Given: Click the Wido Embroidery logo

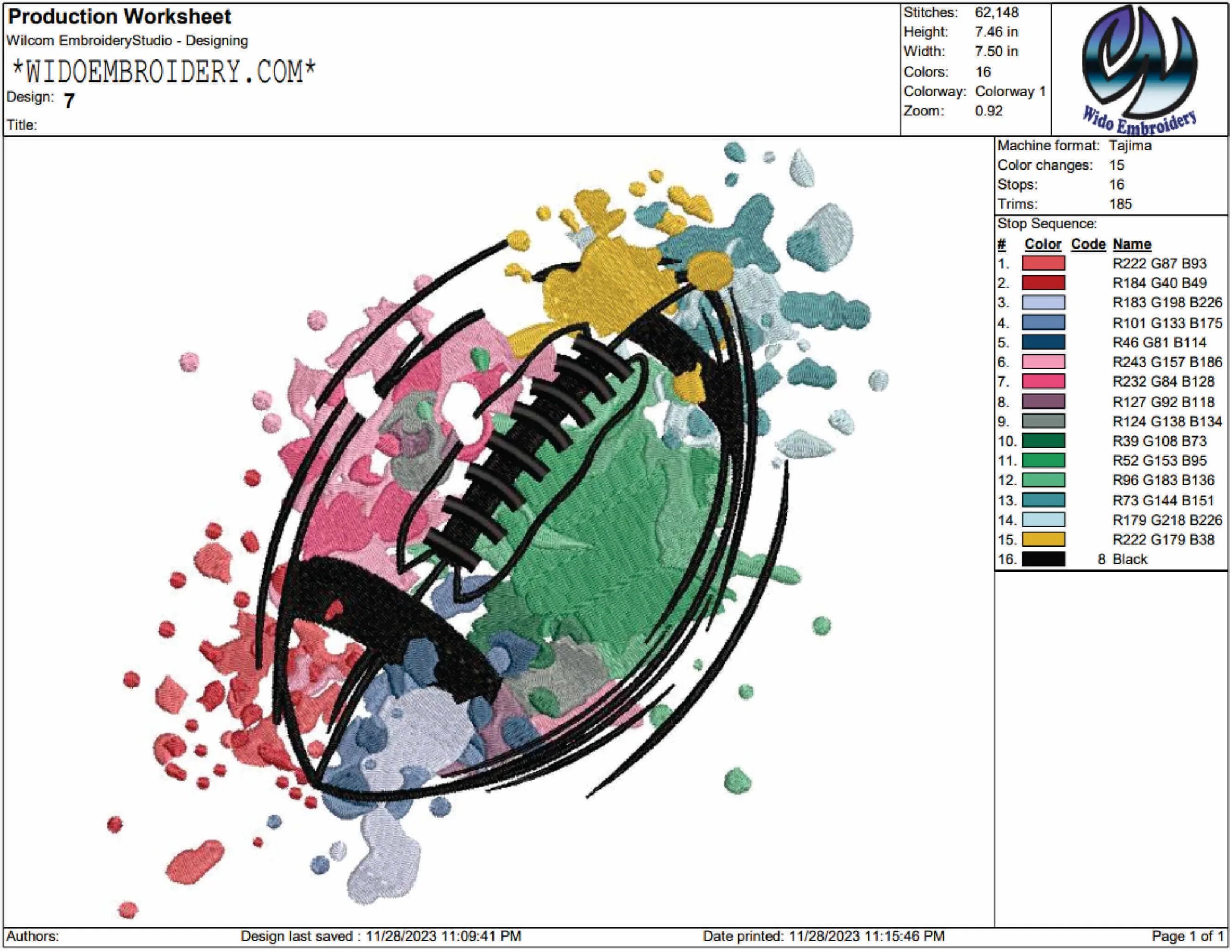Looking at the screenshot, I should click(1140, 70).
